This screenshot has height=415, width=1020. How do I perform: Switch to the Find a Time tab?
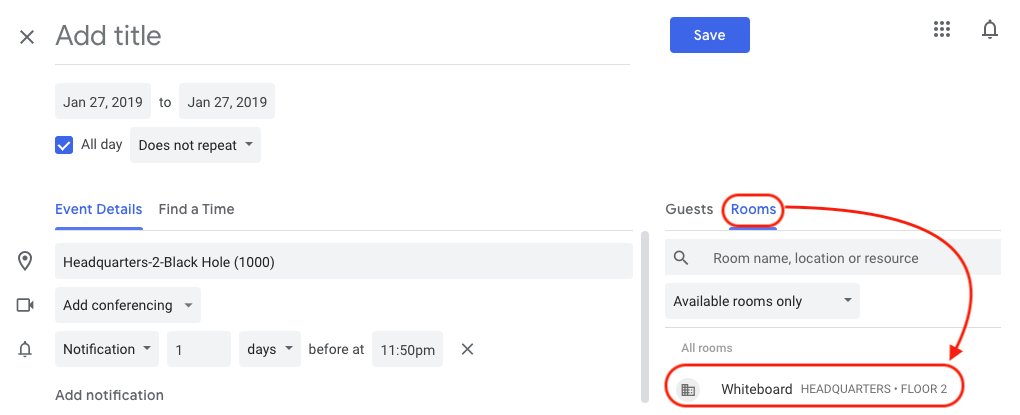coord(196,209)
